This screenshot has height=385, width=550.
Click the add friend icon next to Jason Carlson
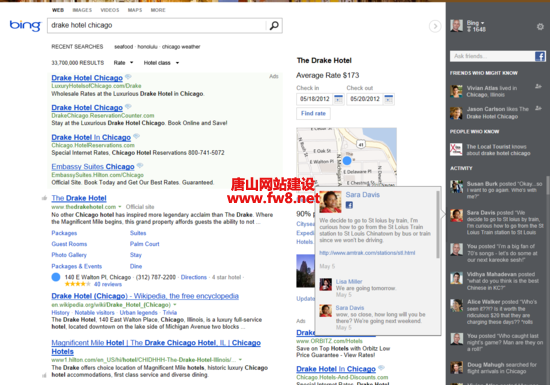(x=538, y=108)
